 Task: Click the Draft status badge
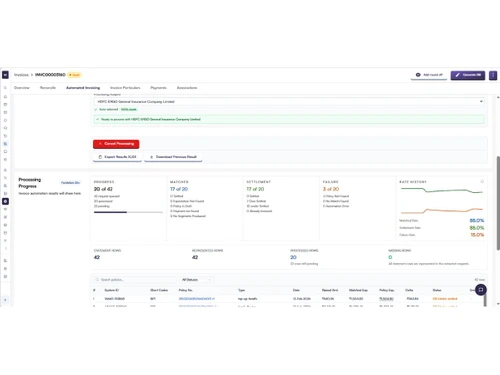click(74, 75)
